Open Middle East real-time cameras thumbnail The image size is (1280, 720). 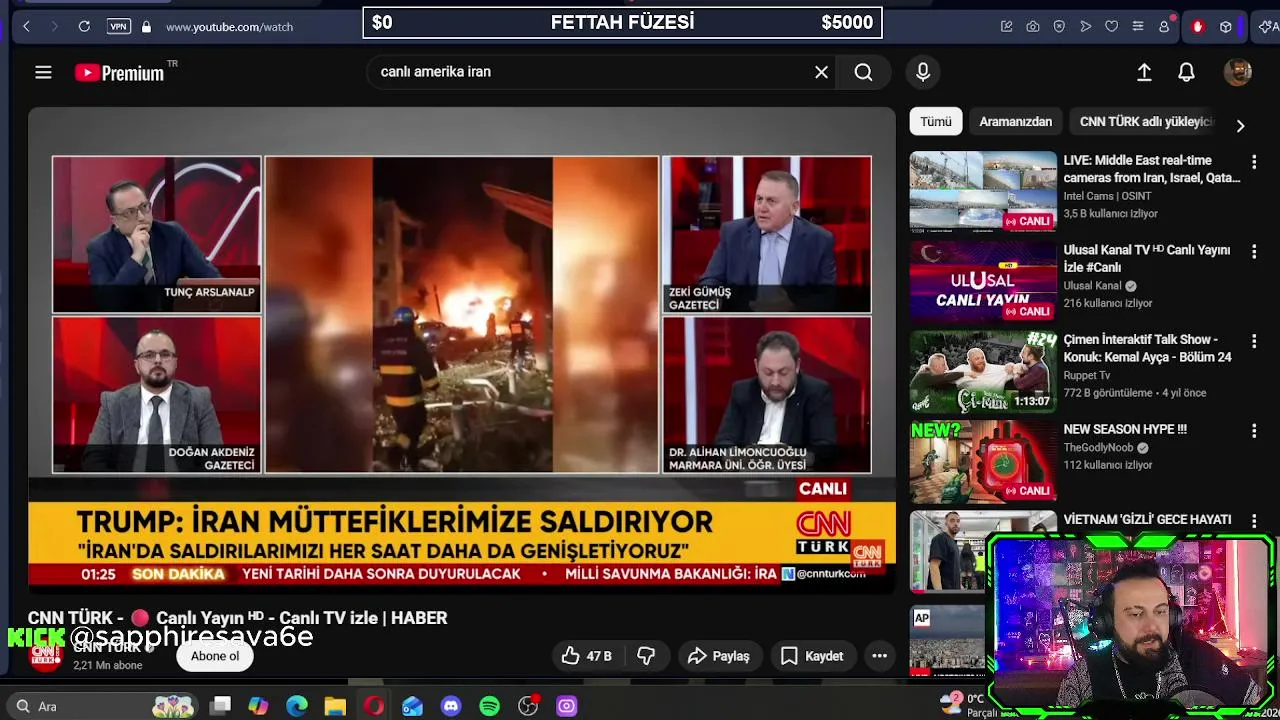coord(983,191)
